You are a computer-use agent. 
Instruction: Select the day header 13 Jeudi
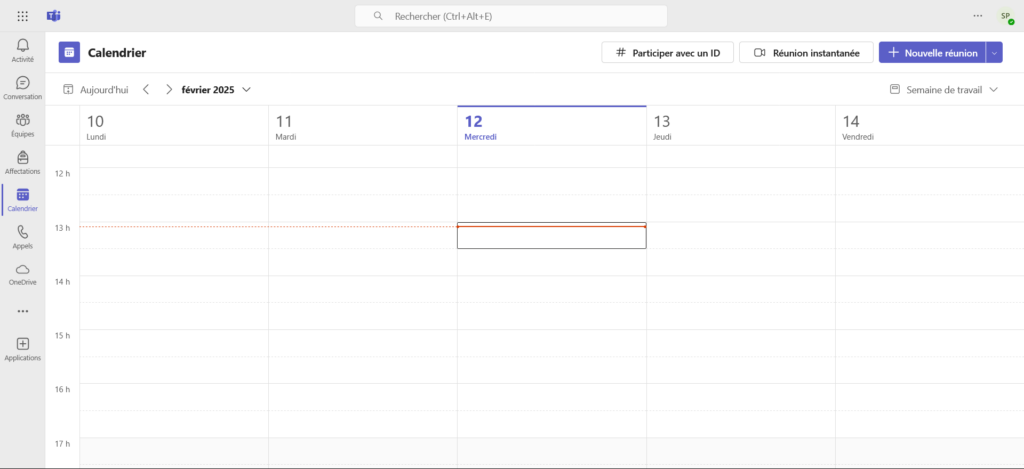coord(741,127)
